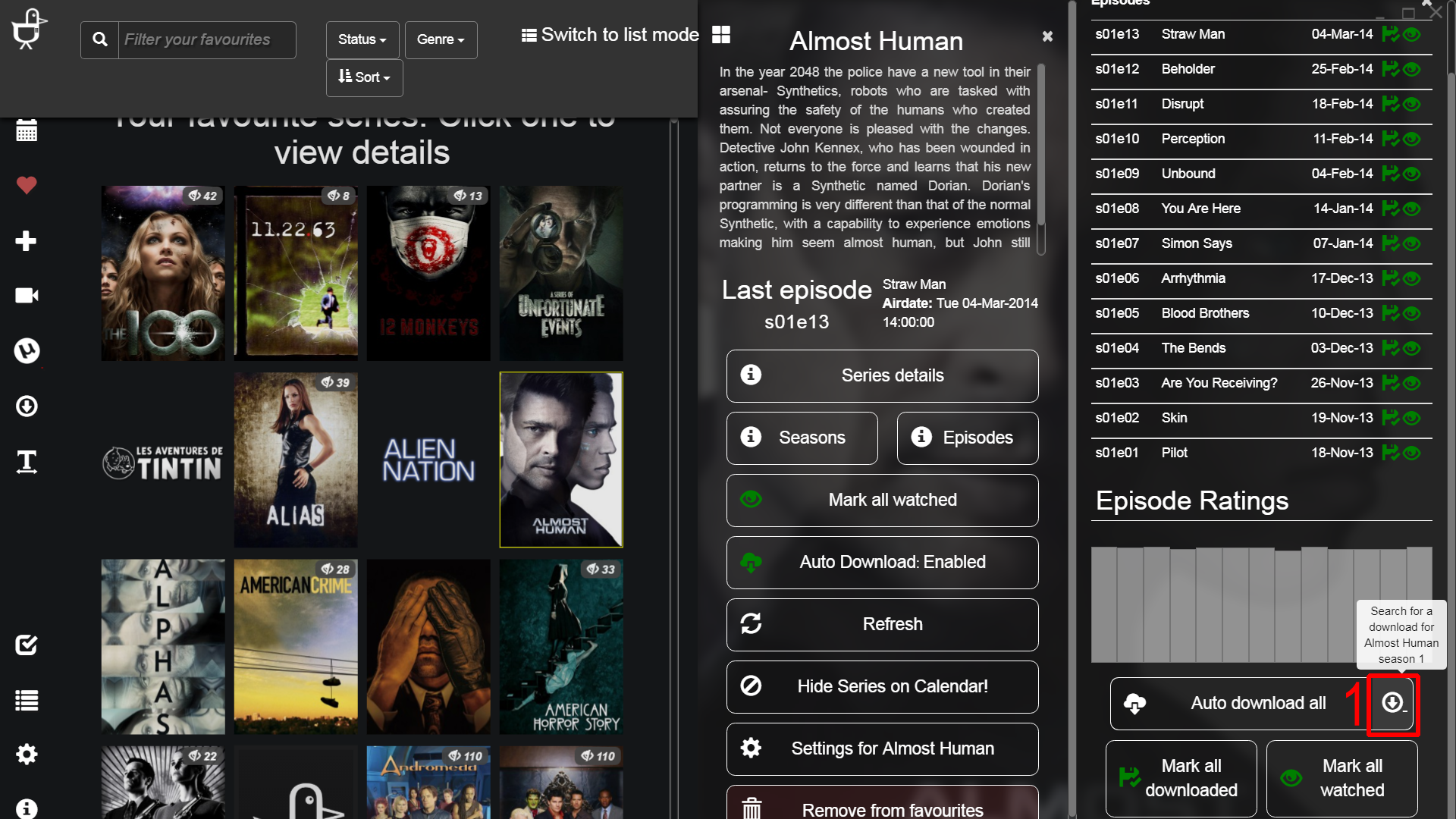This screenshot has height=819, width=1456.
Task: Open the uTorrent client sidebar icon
Action: point(27,350)
